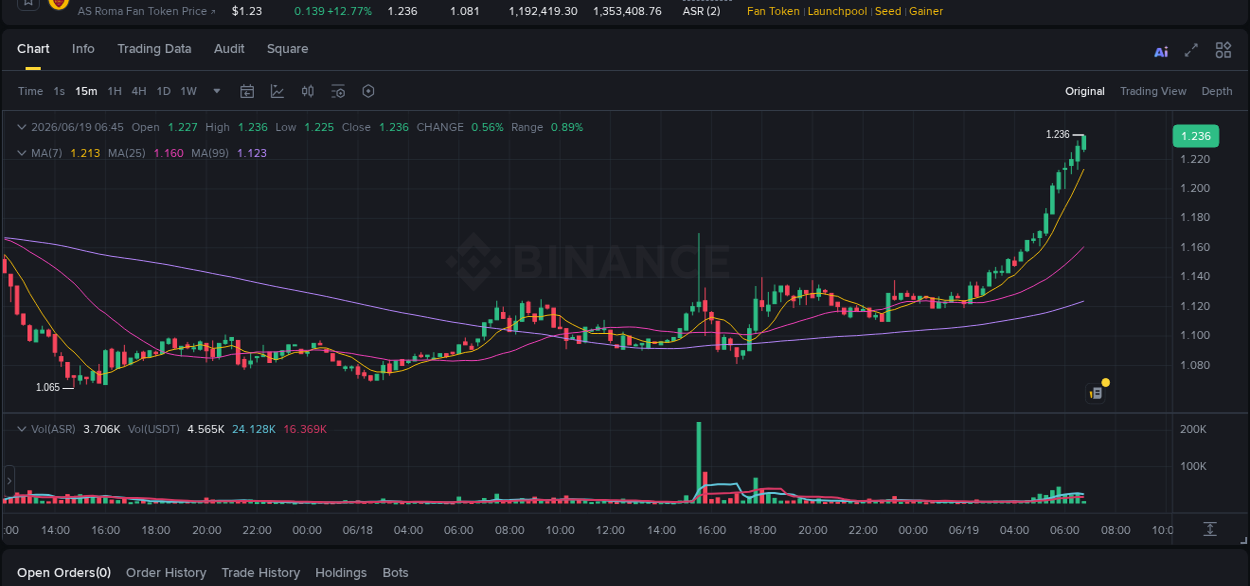This screenshot has height=586, width=1250.
Task: Click the 06/18 date label on time axis
Action: (x=358, y=530)
